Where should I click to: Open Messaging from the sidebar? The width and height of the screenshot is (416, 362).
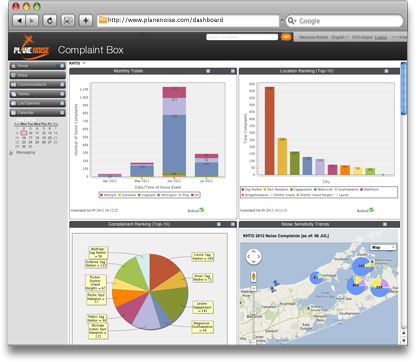pos(25,152)
